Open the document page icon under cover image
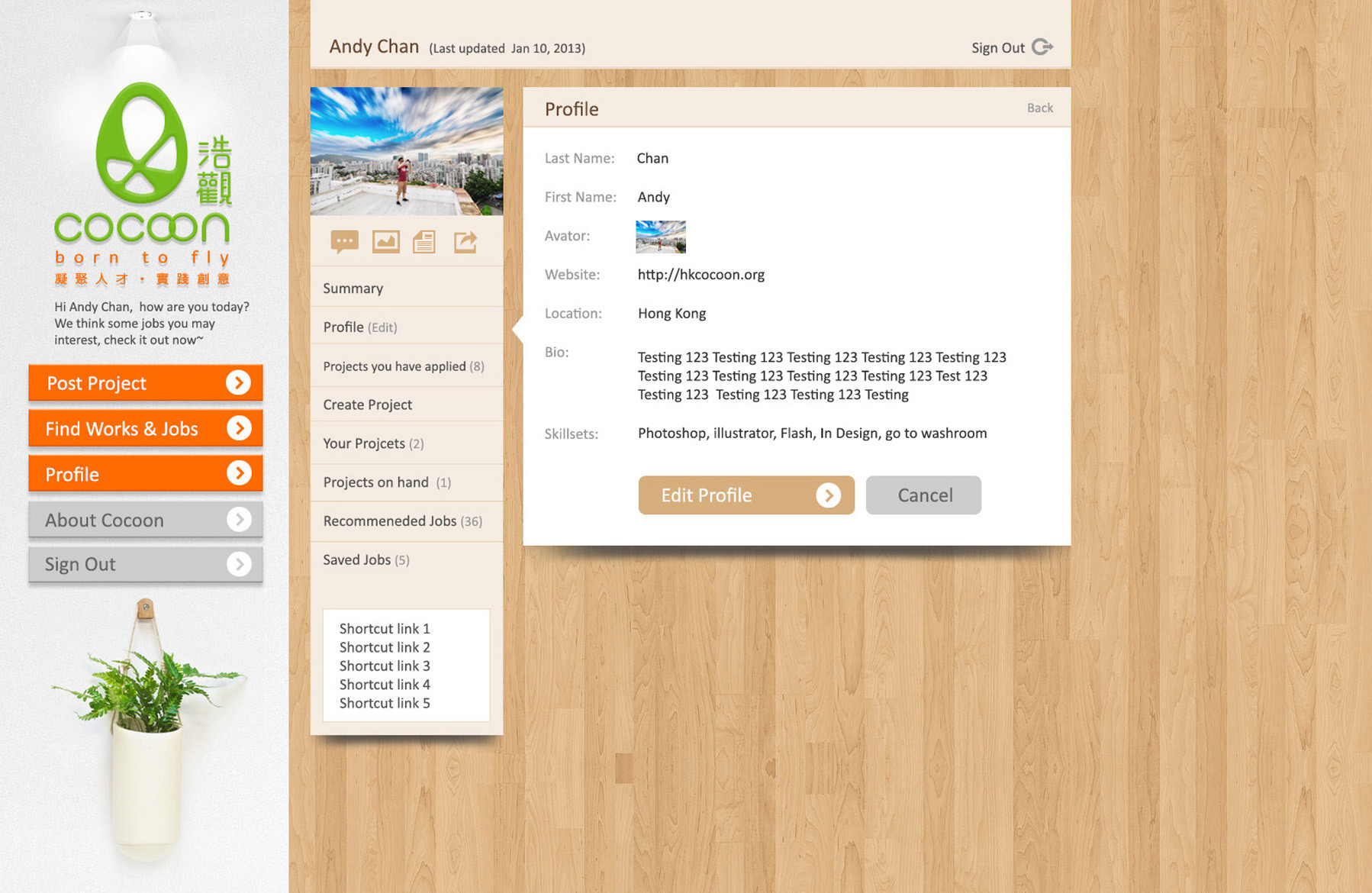The width and height of the screenshot is (1372, 893). pyautogui.click(x=424, y=242)
